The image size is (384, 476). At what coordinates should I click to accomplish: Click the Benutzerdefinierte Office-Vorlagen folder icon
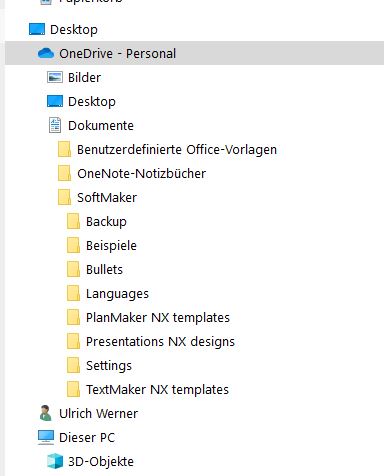(x=64, y=149)
